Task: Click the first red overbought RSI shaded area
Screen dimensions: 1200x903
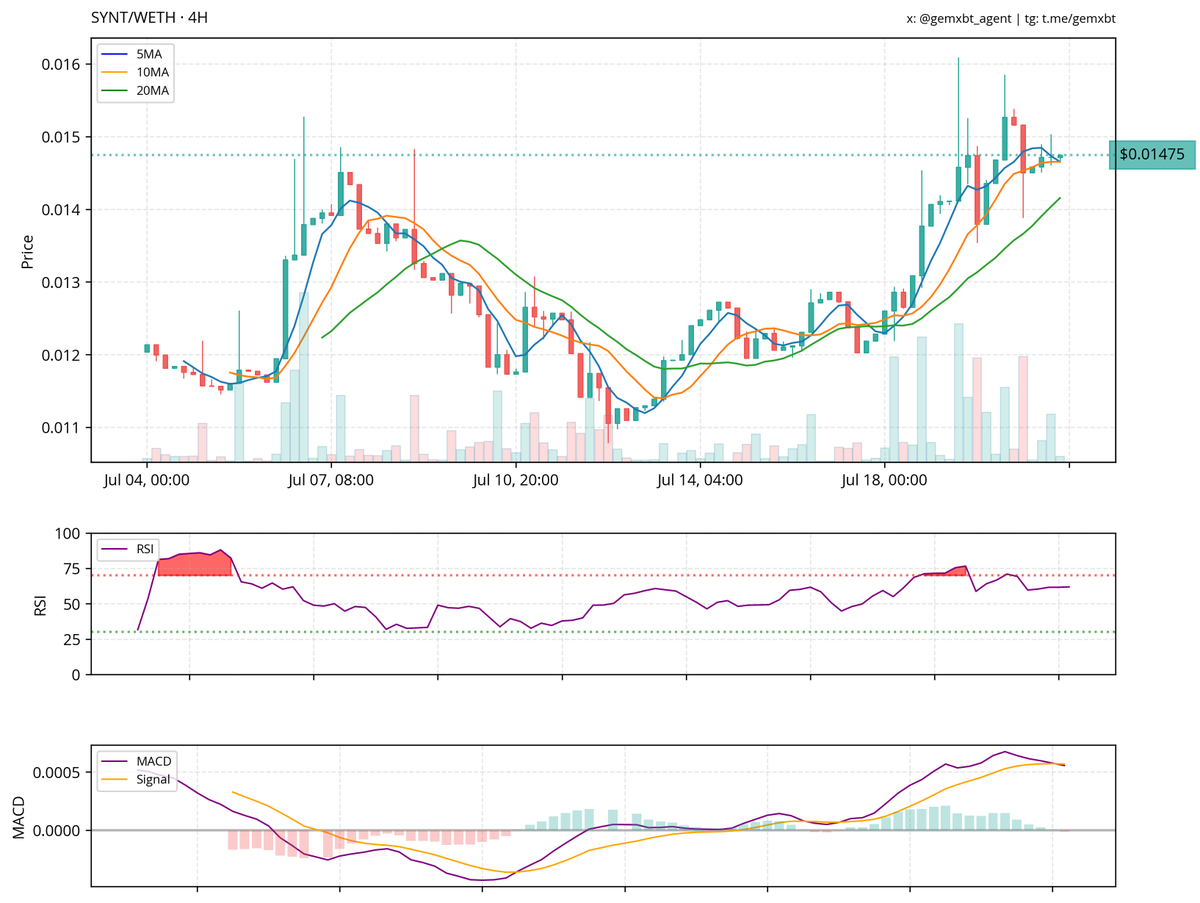Action: (195, 565)
